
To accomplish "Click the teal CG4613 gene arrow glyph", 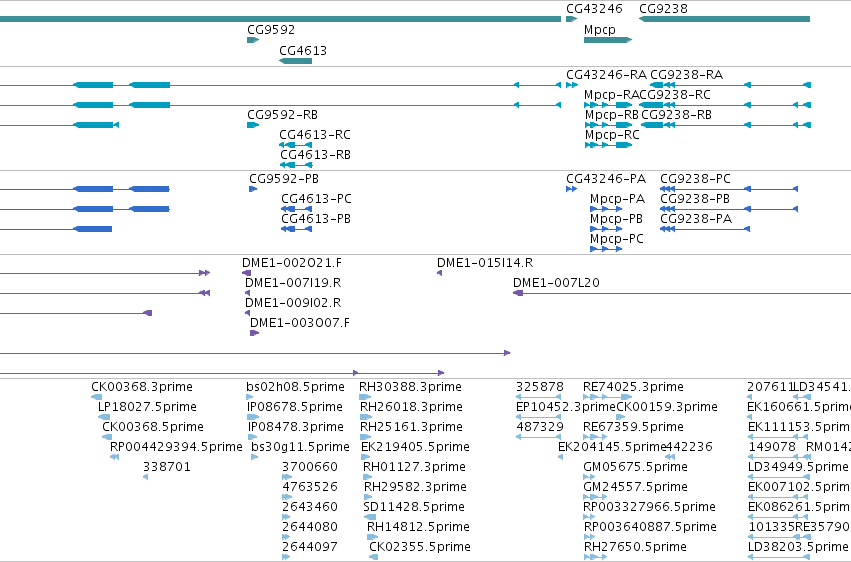I will click(x=295, y=61).
